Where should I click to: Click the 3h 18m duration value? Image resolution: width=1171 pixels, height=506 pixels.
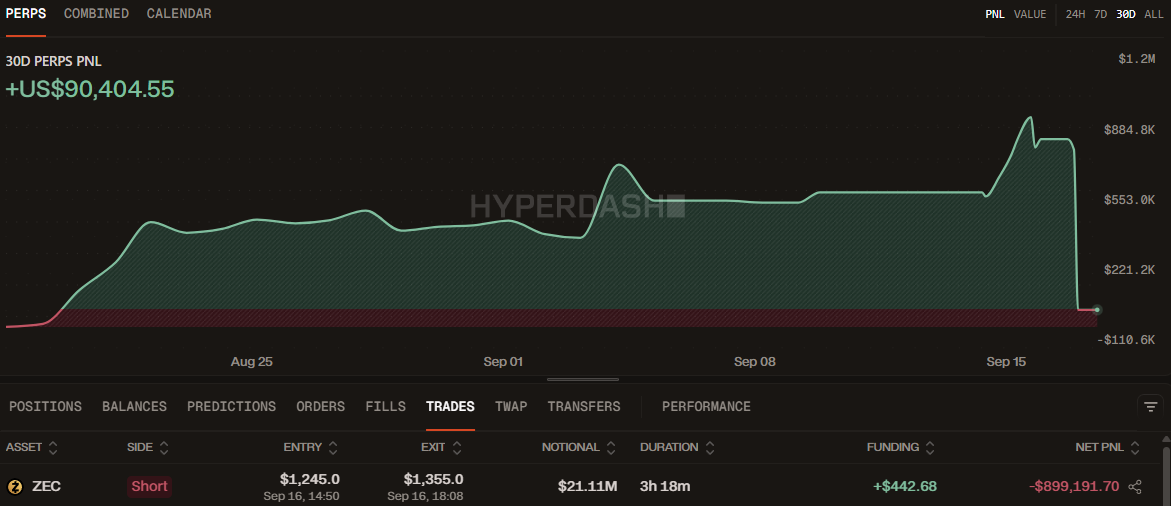665,487
